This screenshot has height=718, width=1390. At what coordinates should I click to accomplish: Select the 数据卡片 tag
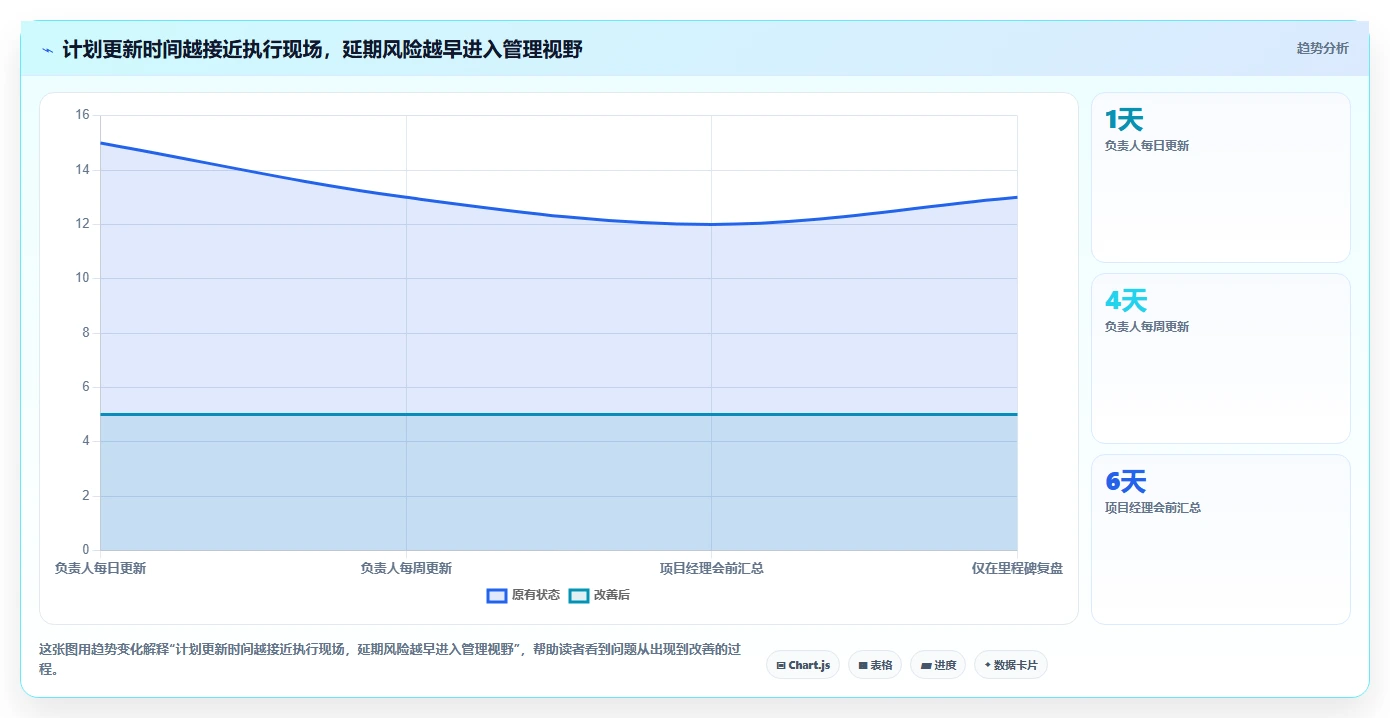tap(1011, 665)
